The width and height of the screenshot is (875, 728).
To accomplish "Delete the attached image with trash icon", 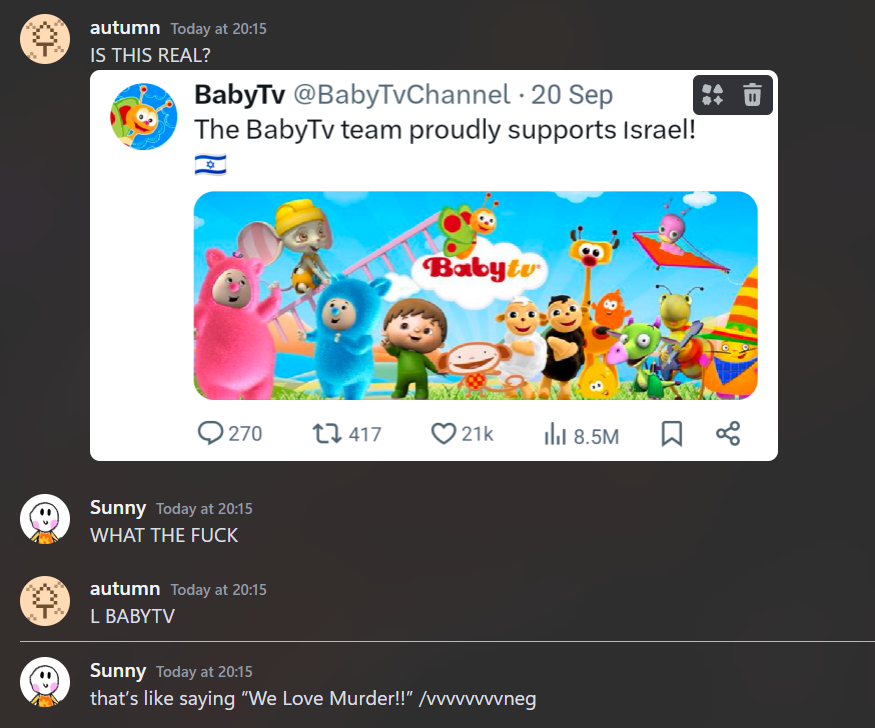I will click(x=752, y=95).
